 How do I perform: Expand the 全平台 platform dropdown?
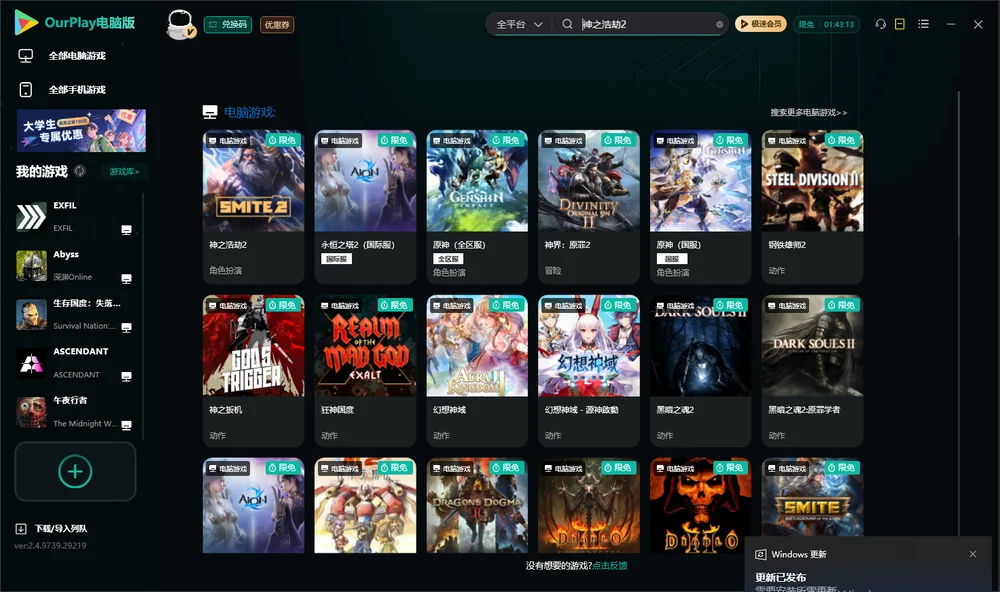519,24
